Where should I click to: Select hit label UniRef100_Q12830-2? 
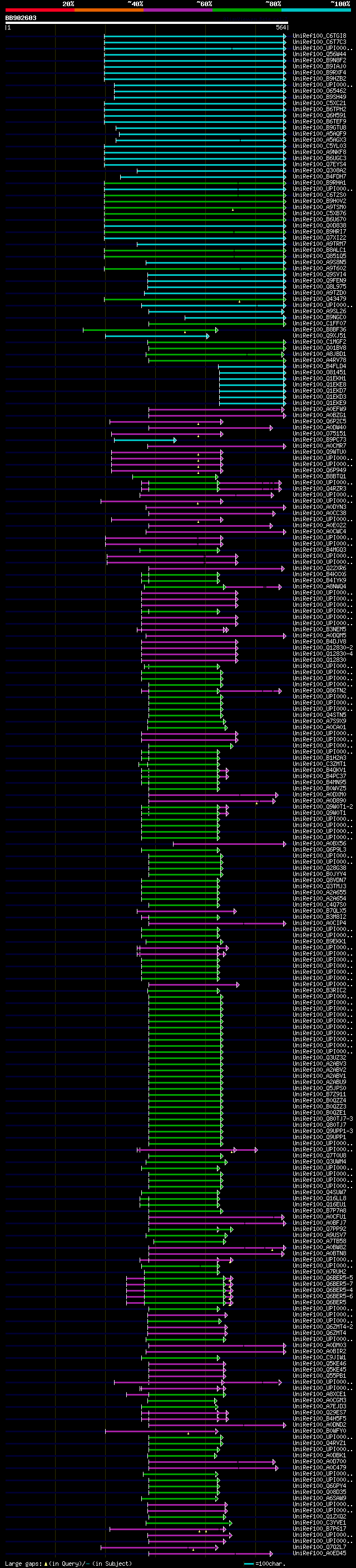(x=323, y=647)
